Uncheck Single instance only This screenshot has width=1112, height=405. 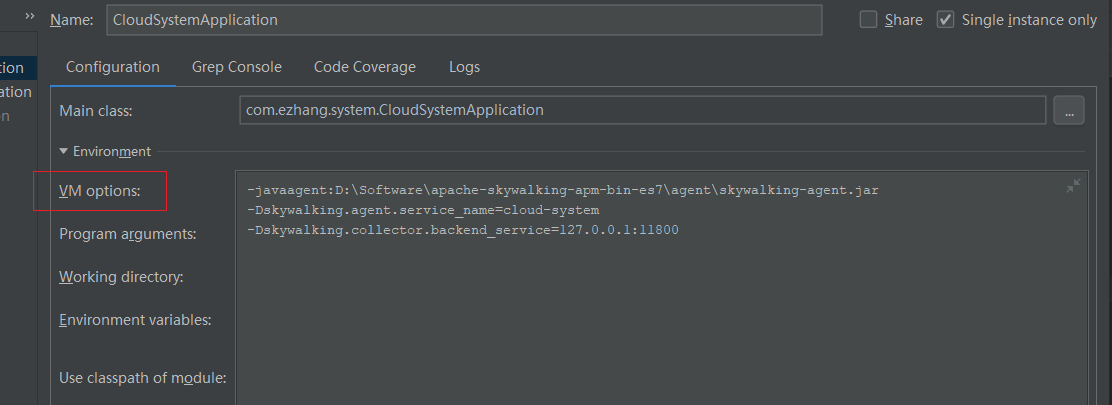click(945, 20)
